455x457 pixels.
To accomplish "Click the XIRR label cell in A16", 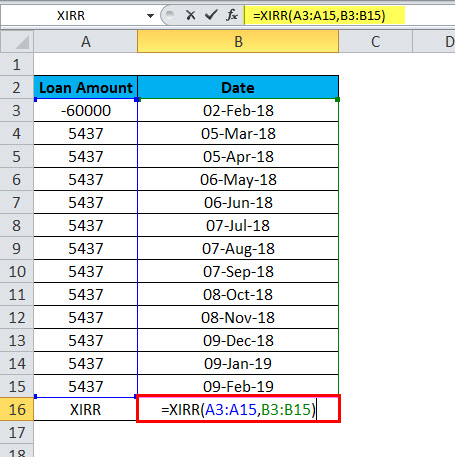I will point(86,409).
